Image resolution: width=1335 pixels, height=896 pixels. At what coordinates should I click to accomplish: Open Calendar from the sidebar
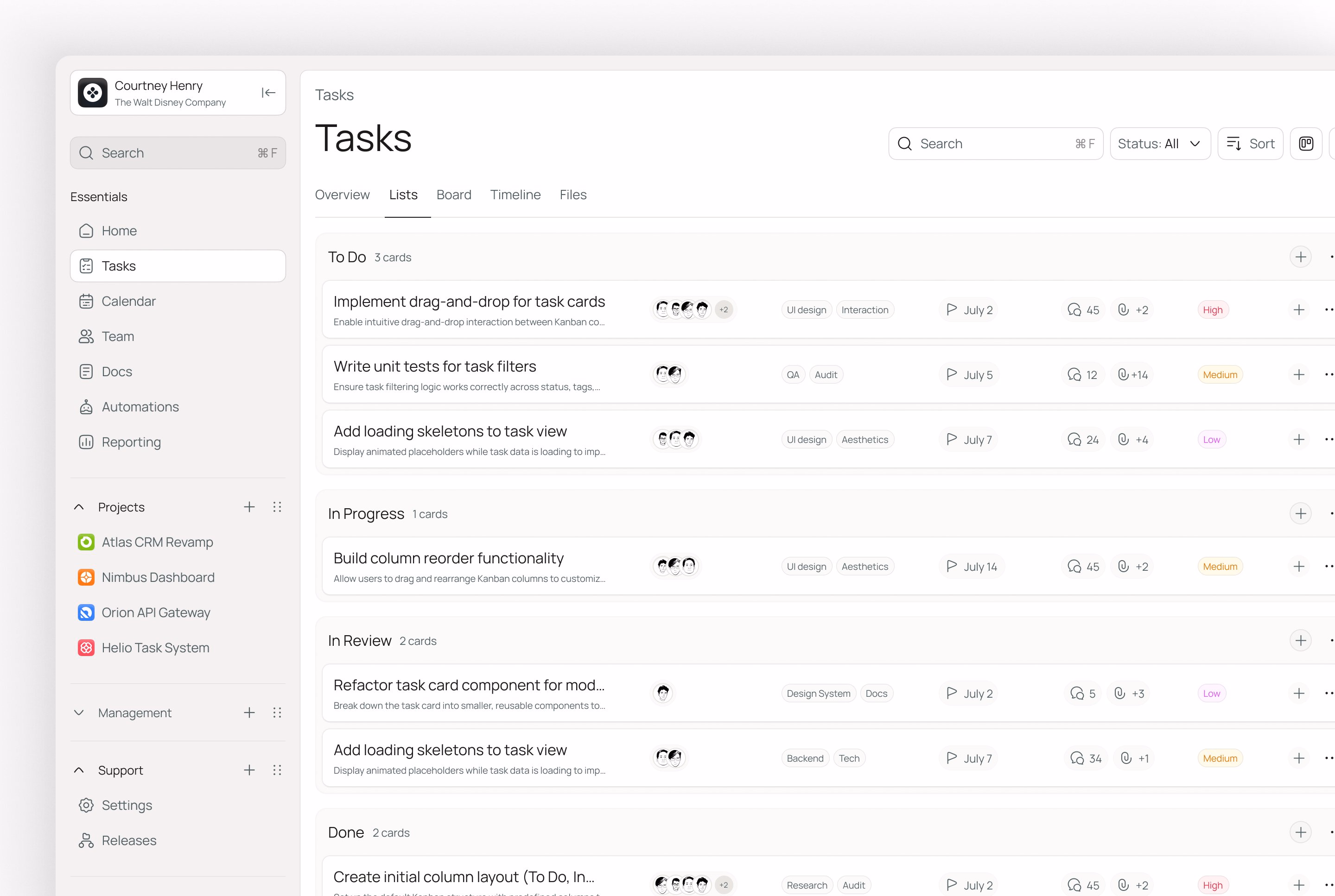(178, 301)
